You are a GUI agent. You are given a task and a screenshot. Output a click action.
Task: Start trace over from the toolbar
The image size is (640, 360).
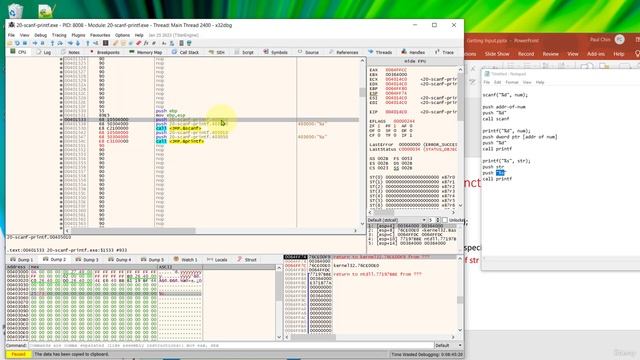tap(78, 43)
